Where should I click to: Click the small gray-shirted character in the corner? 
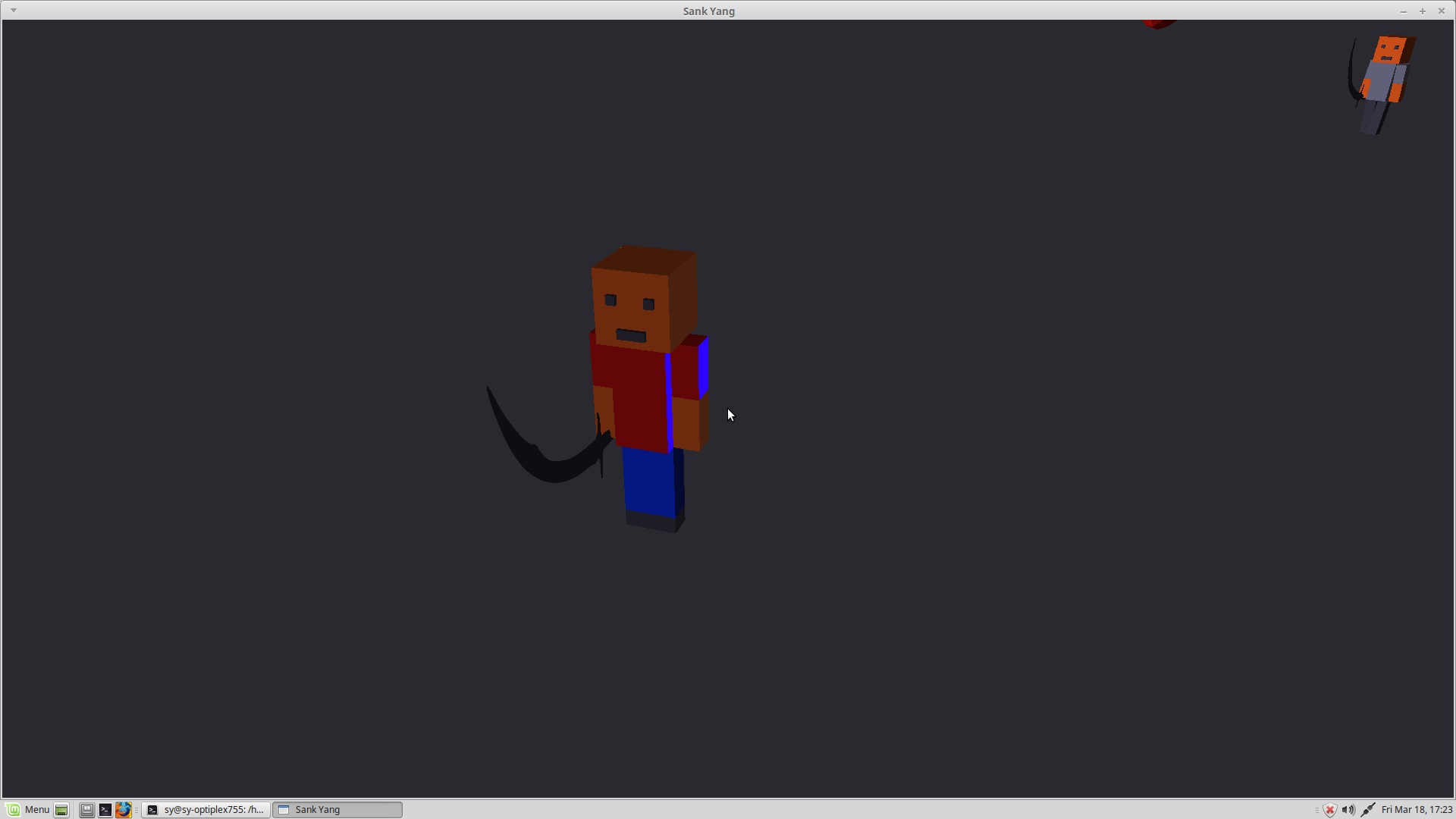(x=1382, y=85)
